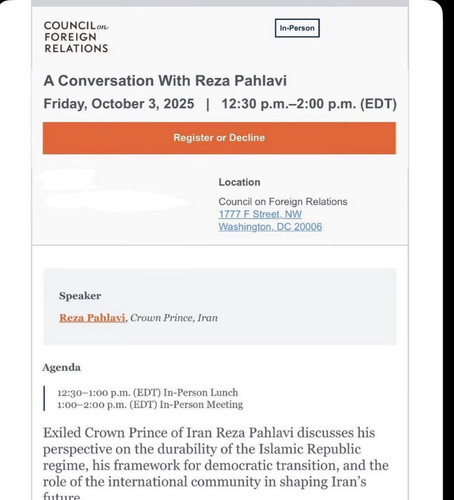Open the 1777 F Street, NW address link

(260, 214)
